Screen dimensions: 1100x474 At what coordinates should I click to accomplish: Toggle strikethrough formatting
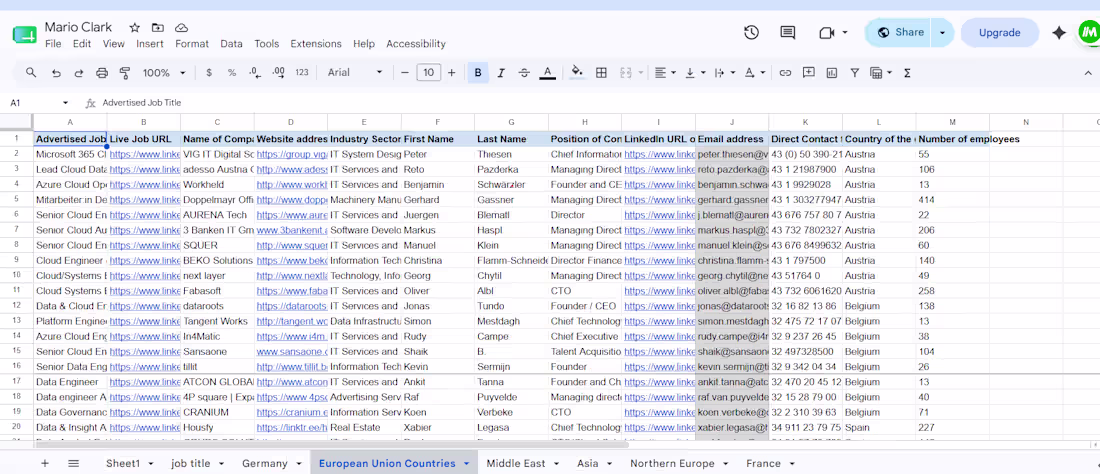[x=524, y=72]
